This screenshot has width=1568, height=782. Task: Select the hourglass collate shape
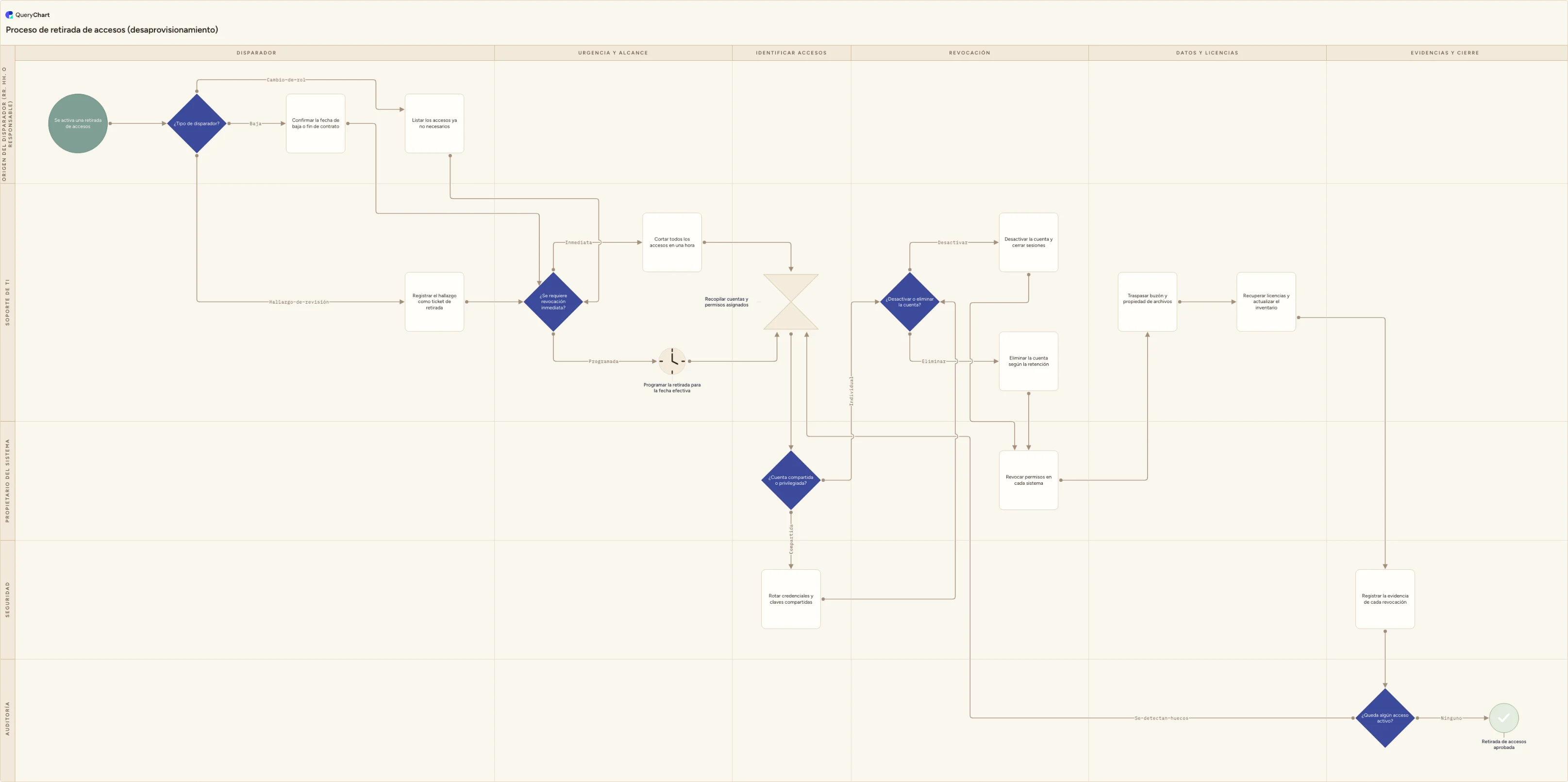[x=791, y=302]
